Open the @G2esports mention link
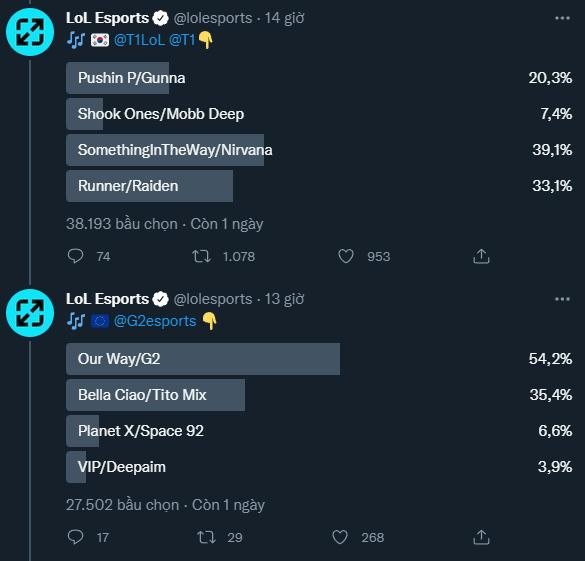Screen dimensions: 585x561 pos(155,321)
